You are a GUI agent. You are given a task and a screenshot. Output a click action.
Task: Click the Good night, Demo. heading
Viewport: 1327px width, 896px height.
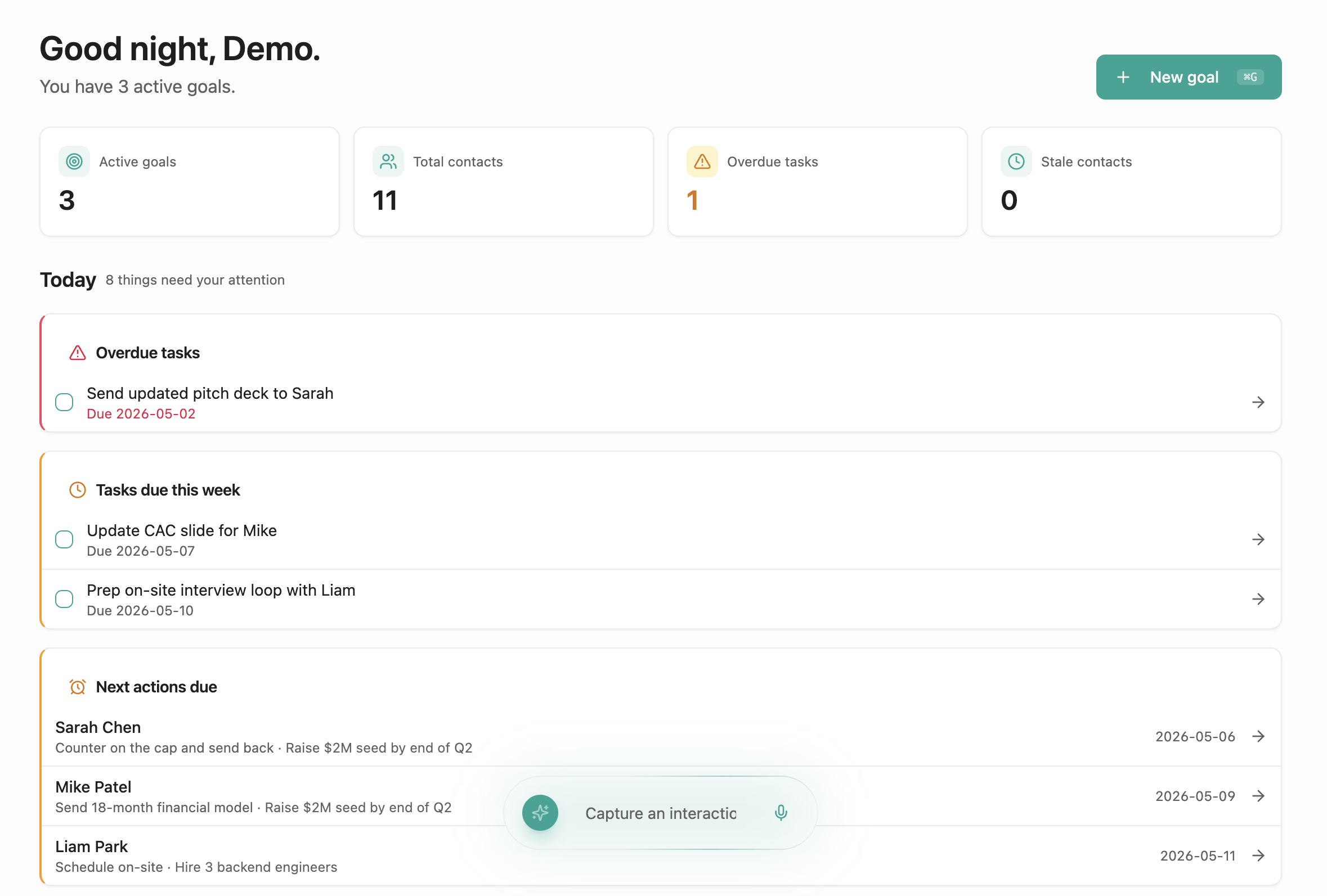pyautogui.click(x=180, y=48)
